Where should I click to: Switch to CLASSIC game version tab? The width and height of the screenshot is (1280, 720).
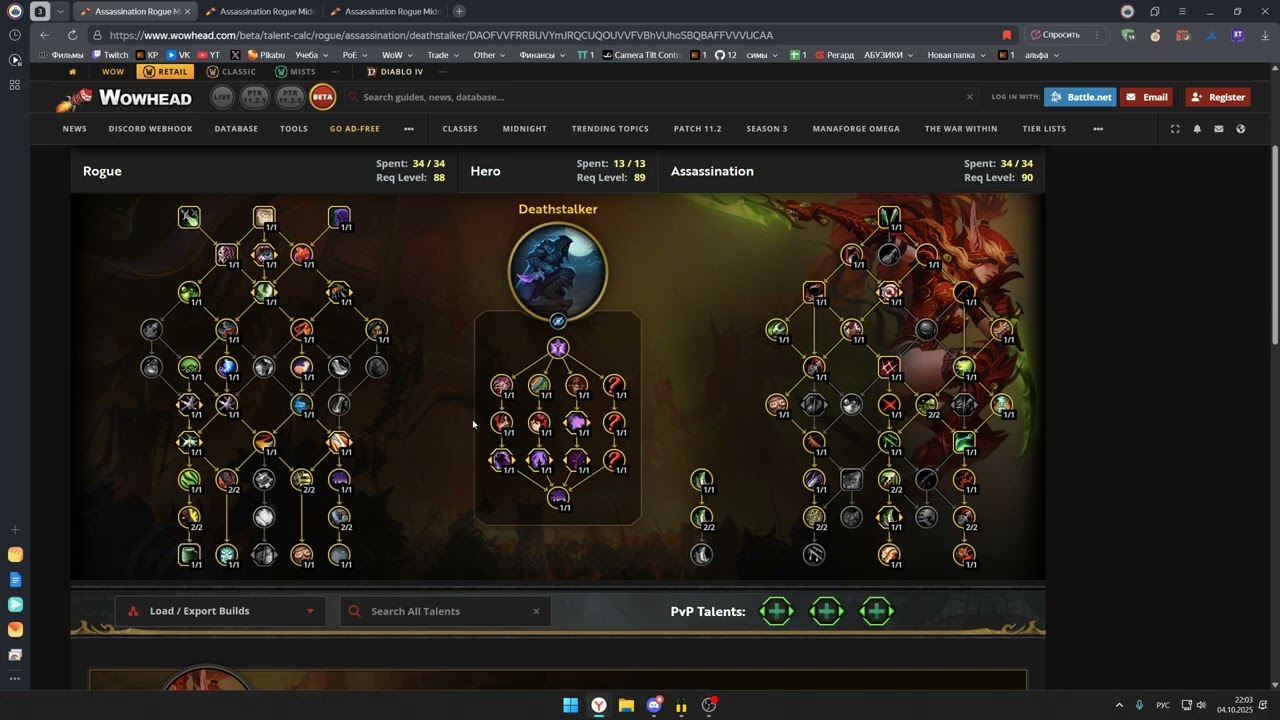[x=232, y=72]
